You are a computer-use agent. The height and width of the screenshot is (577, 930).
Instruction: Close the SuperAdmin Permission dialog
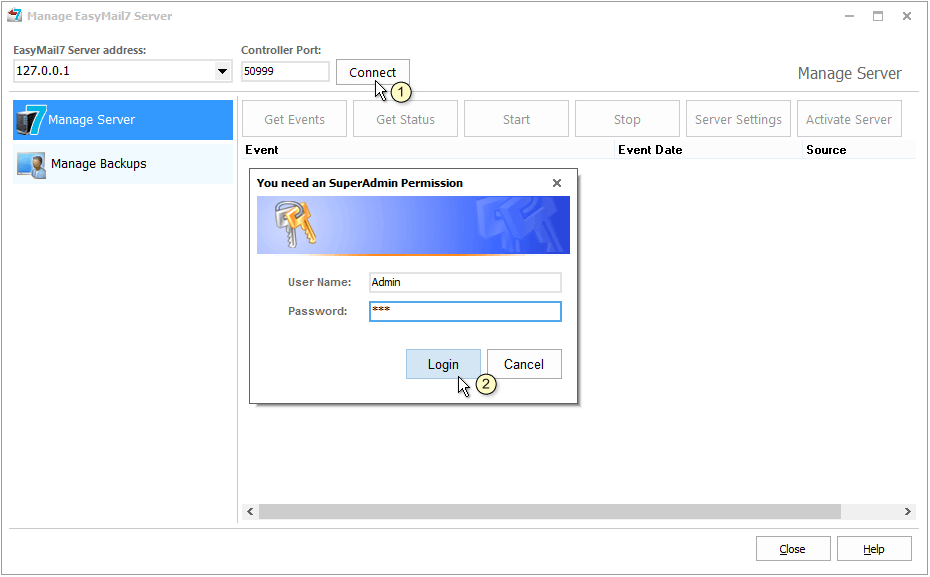(557, 183)
